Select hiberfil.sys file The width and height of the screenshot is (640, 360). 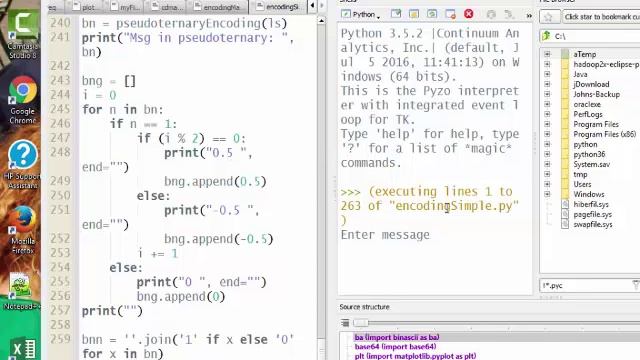pos(591,204)
